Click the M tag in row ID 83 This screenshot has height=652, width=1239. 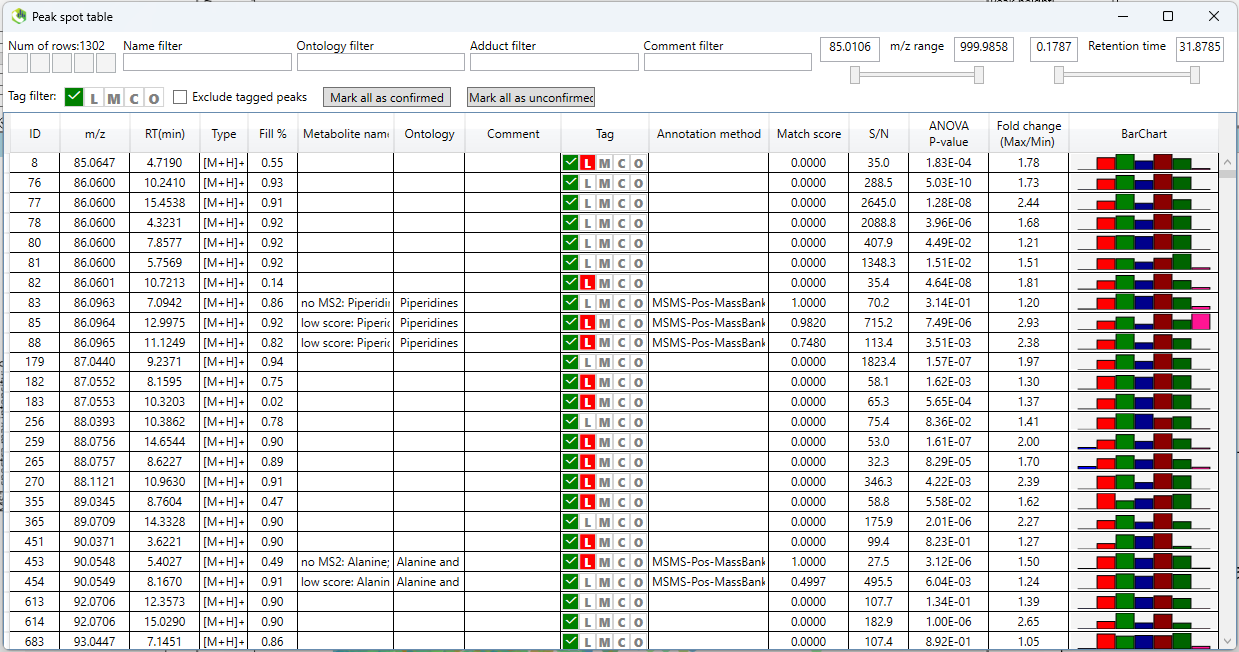[604, 303]
